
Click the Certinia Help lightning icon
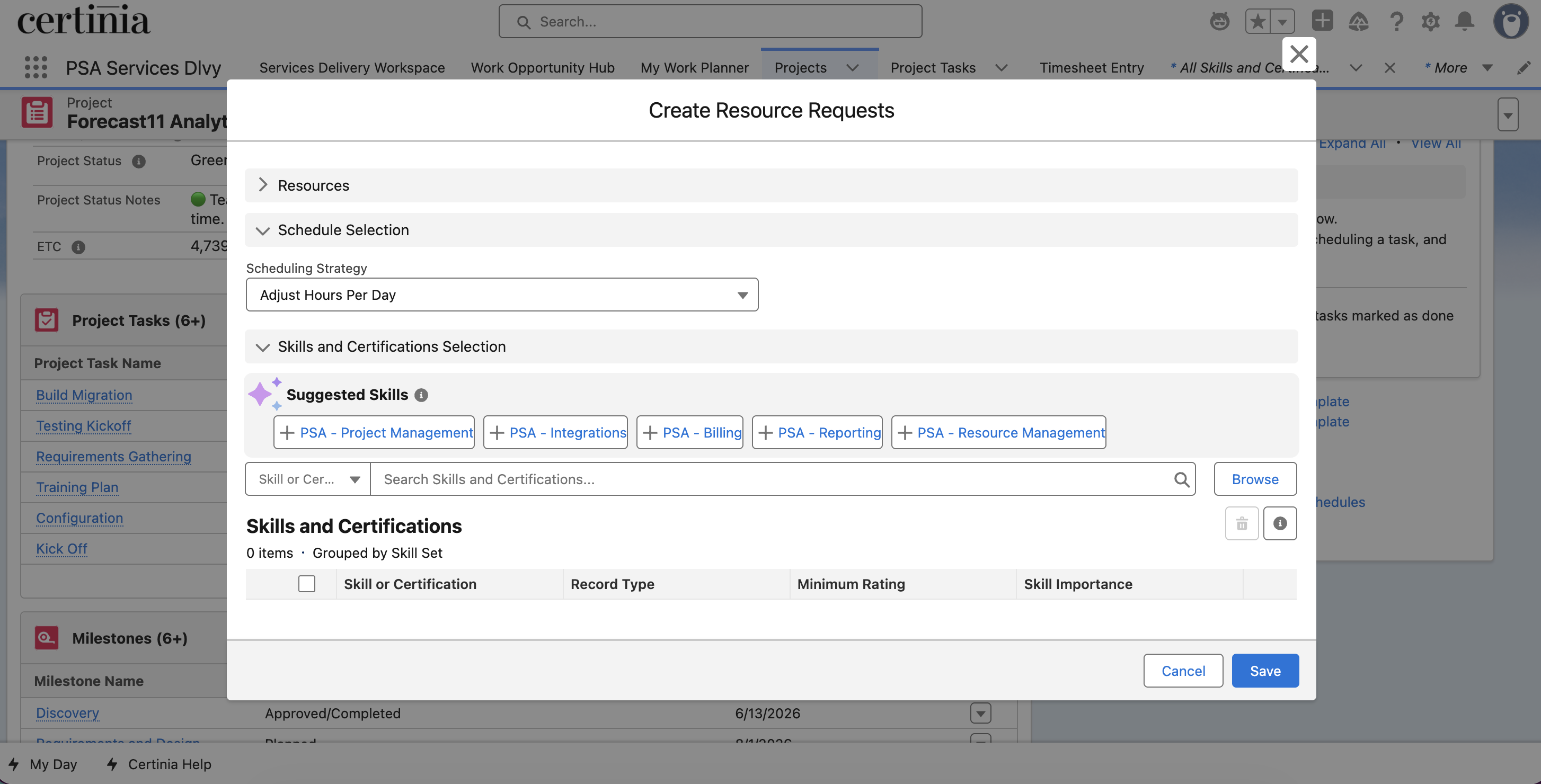click(x=112, y=764)
